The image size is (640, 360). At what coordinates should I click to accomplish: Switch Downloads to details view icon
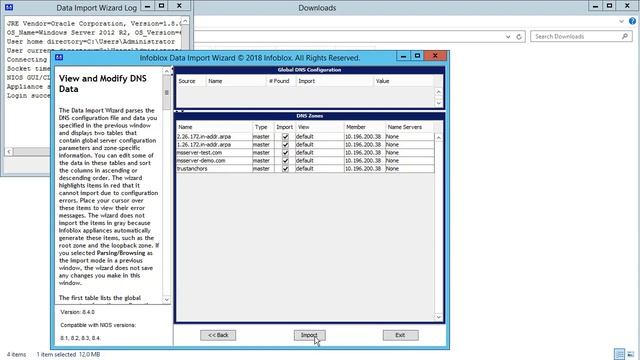pyautogui.click(x=620, y=354)
